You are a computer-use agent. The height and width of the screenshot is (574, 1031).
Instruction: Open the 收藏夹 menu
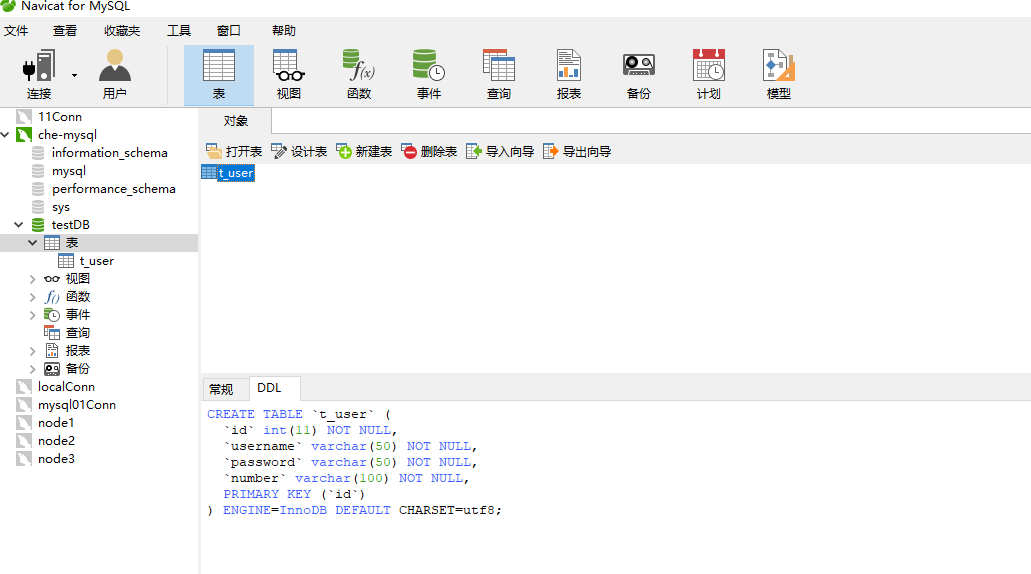tap(122, 31)
